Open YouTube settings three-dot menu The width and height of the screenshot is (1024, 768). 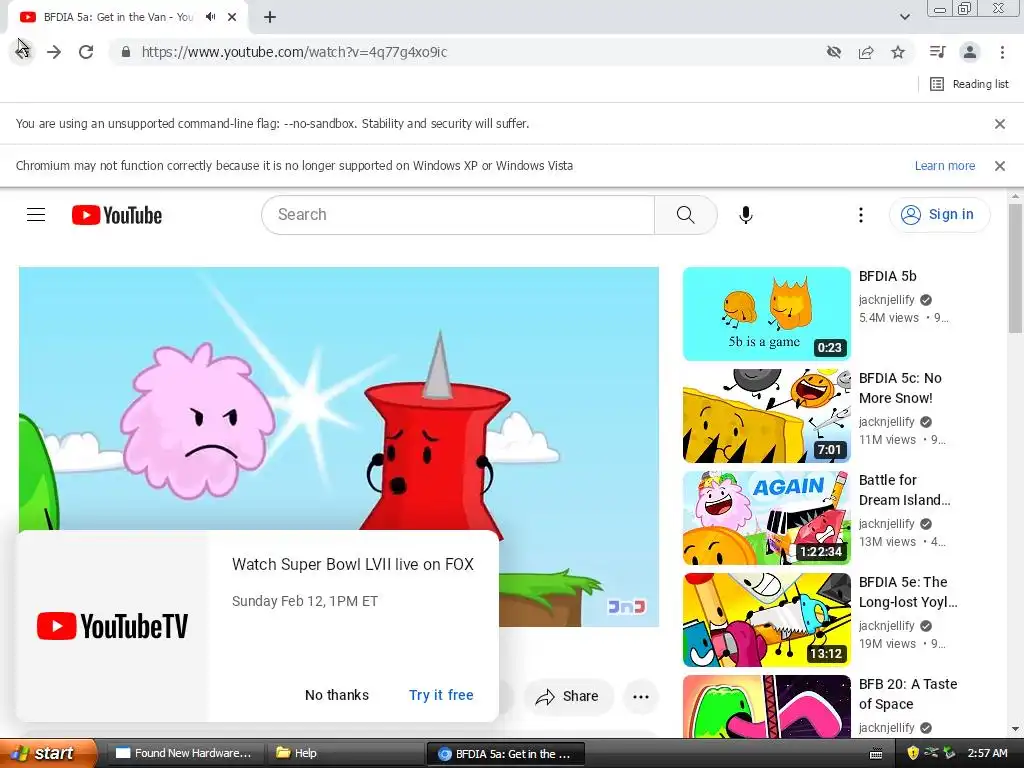coord(861,214)
